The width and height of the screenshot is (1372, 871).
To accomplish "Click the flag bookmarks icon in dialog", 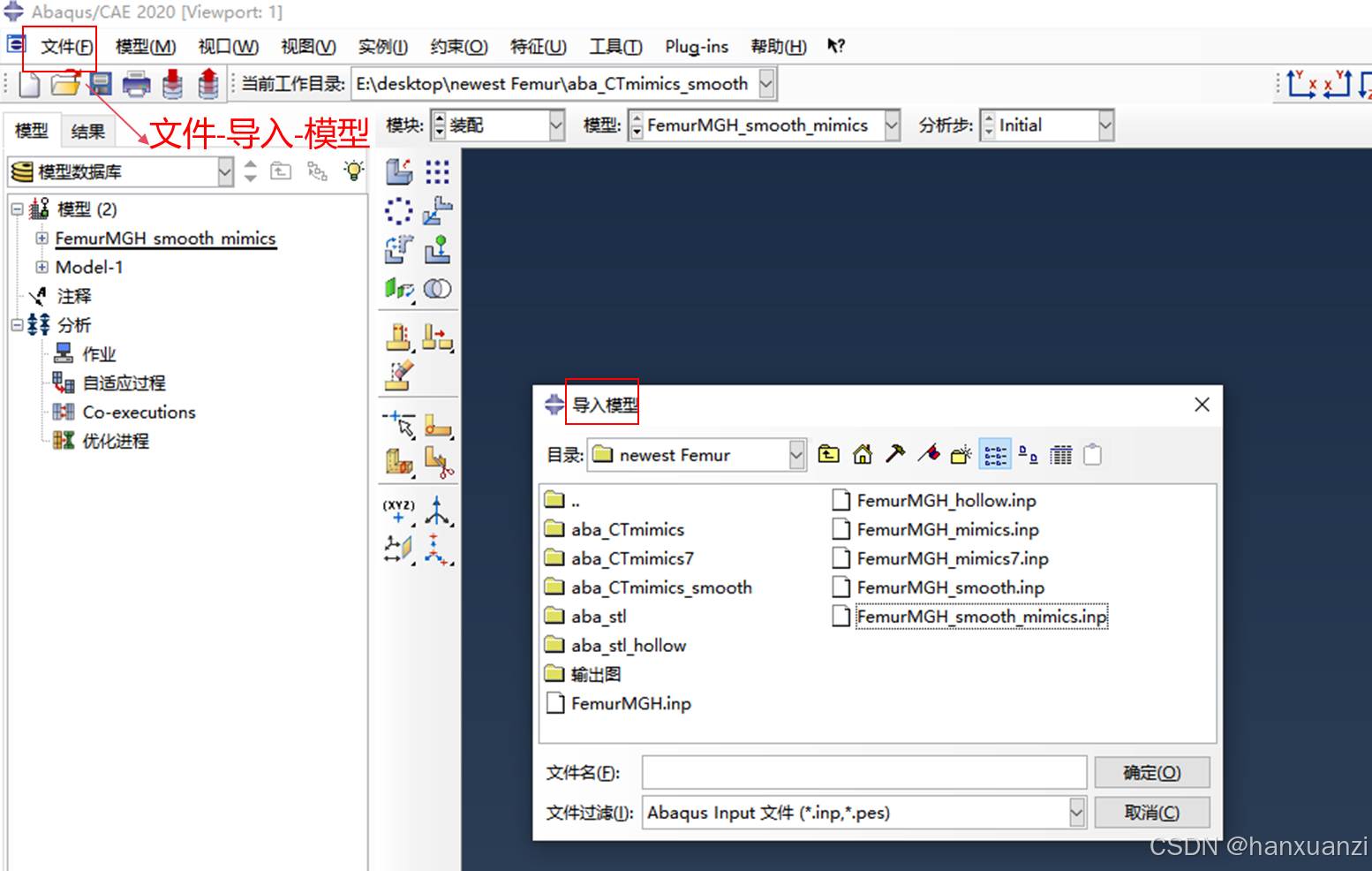I will coord(929,454).
